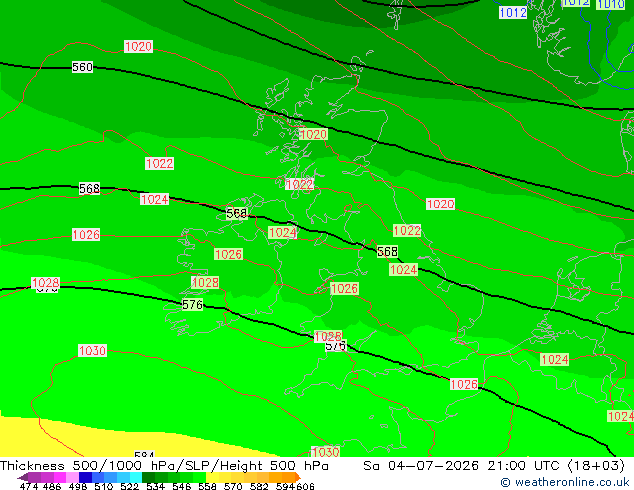Click the 'Sa 04-07-2026 21:00 UTC (18+03)' timestamp

tap(494, 466)
